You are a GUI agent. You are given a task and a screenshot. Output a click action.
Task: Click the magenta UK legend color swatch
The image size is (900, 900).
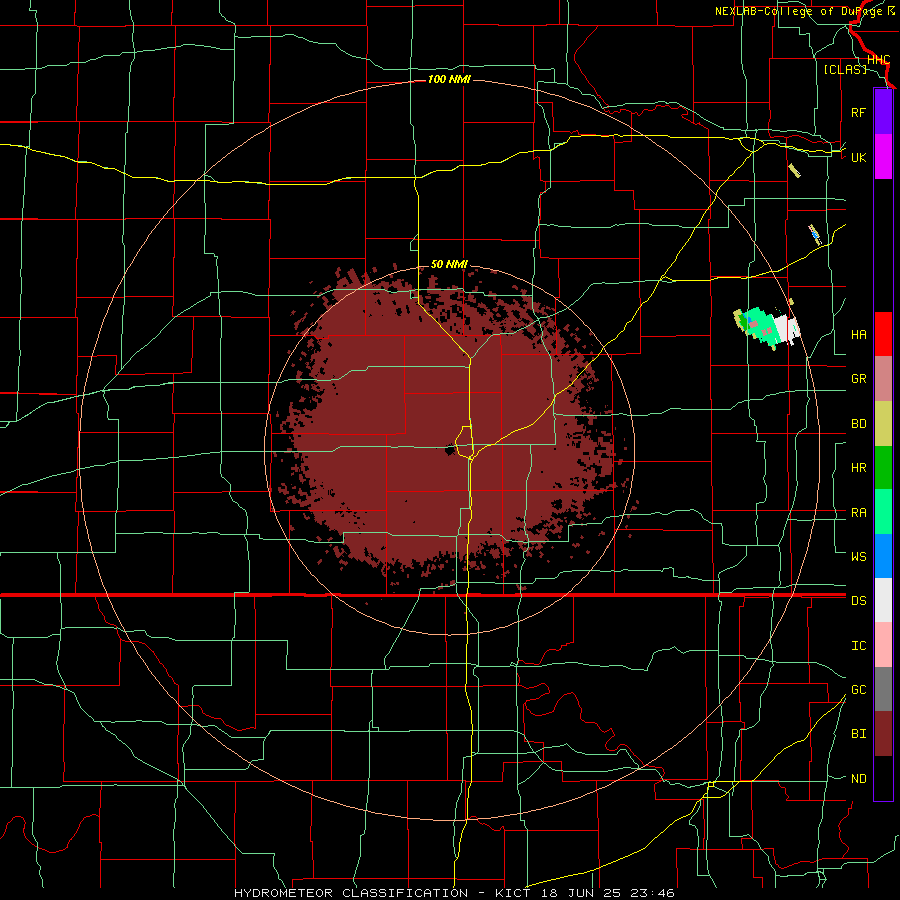click(x=883, y=157)
